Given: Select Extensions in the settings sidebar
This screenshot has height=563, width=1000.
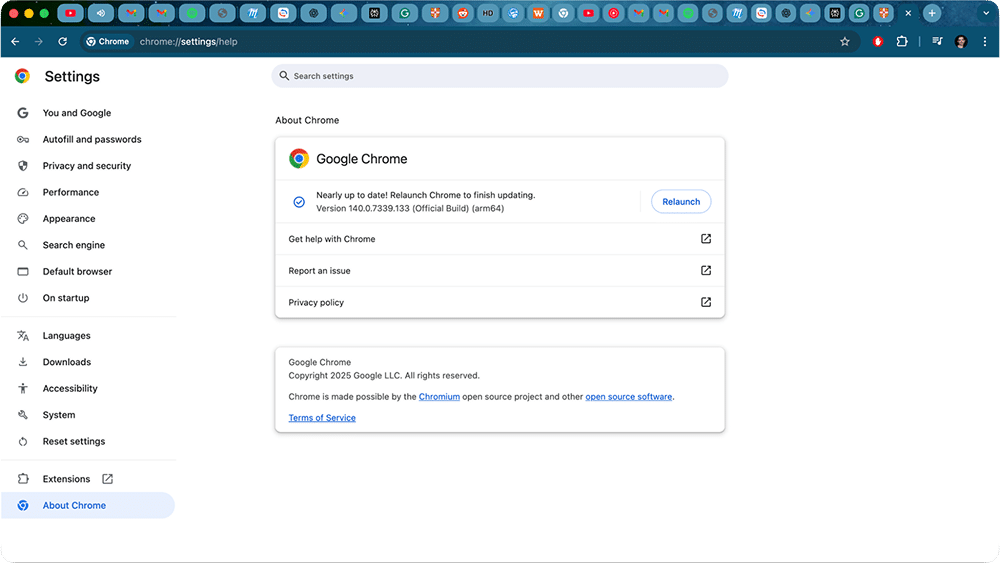Looking at the screenshot, I should 66,479.
